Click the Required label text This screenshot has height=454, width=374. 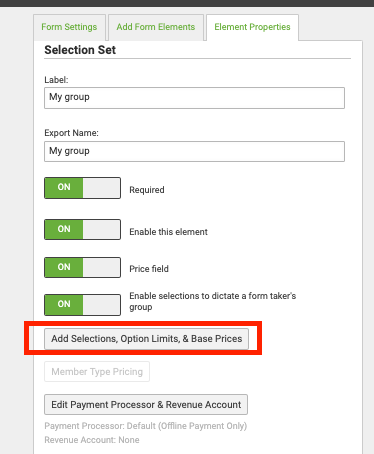coord(147,190)
